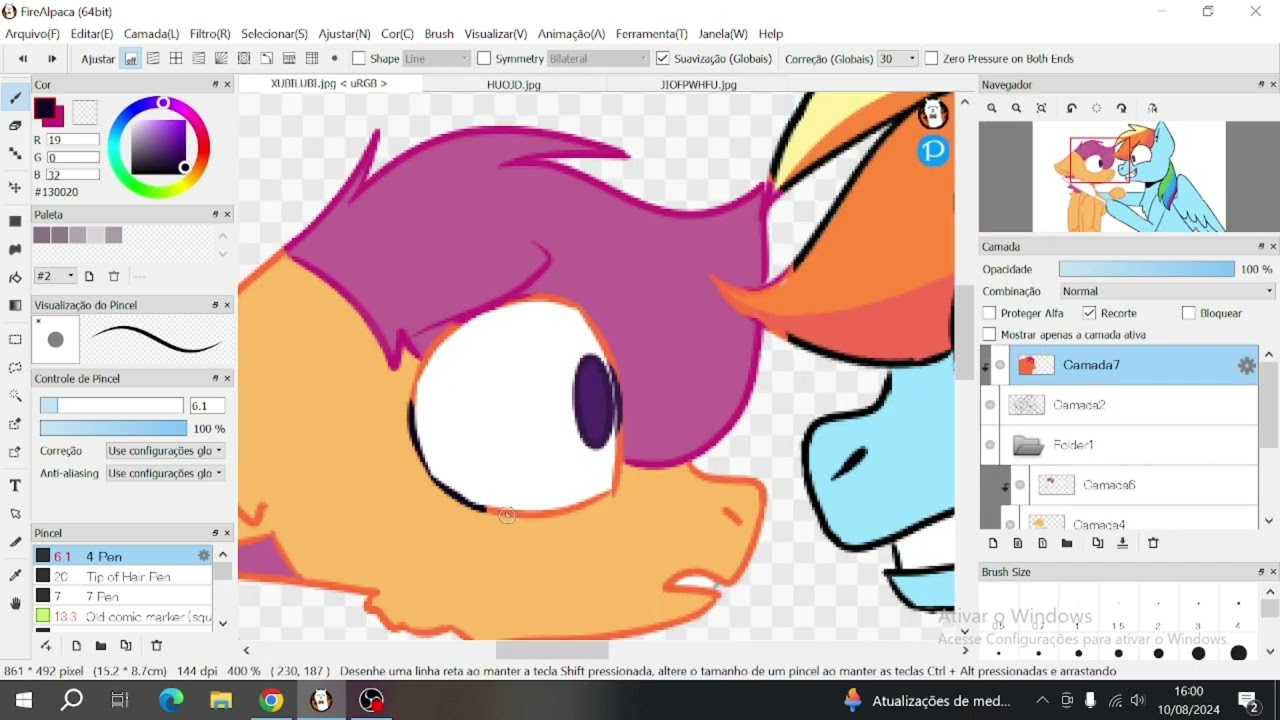Adjust the layer Opacidade slider
The image size is (1280, 720).
[x=1146, y=269]
